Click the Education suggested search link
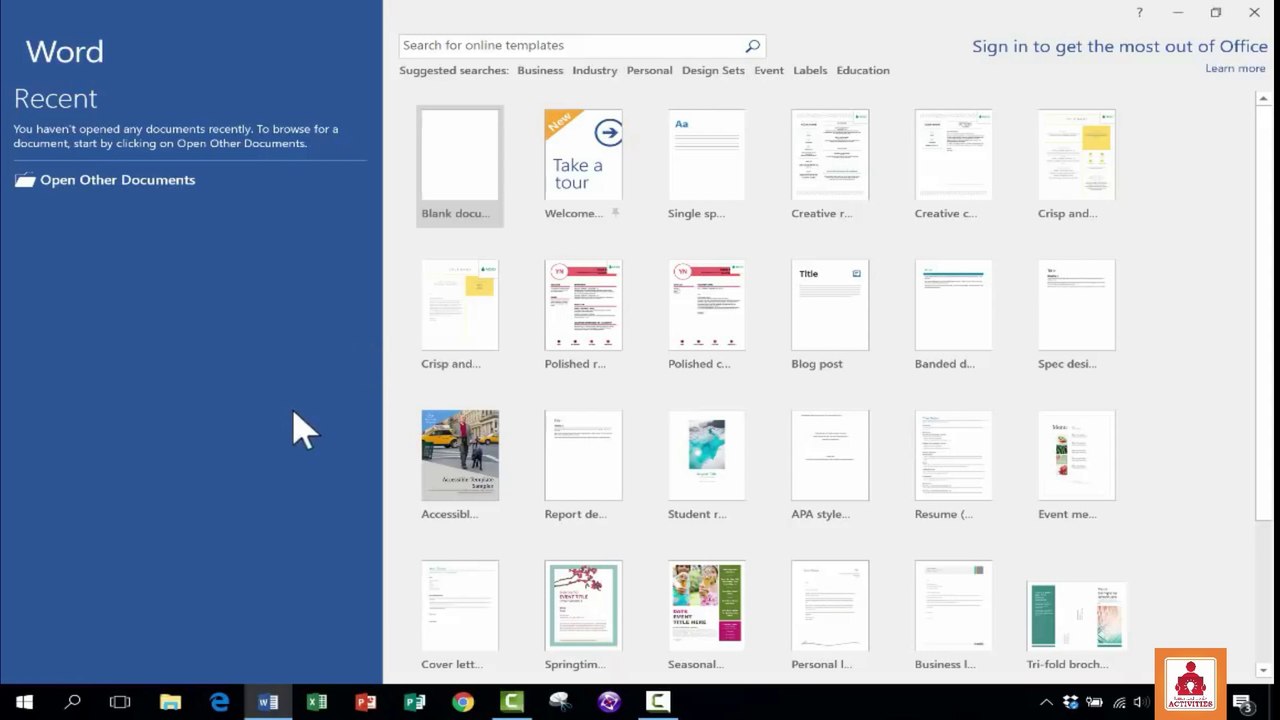 pos(863,70)
